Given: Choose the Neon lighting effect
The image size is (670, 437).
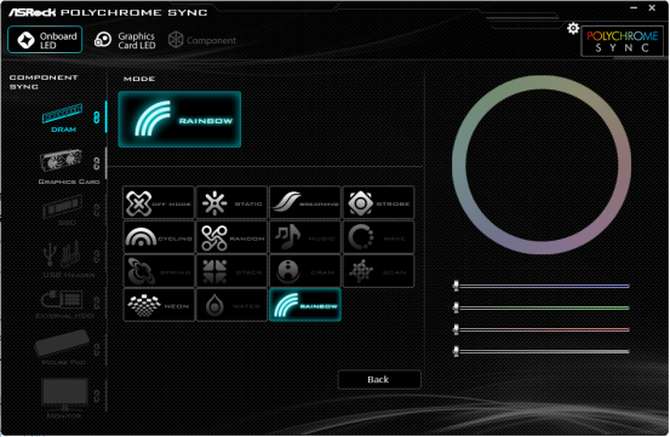Looking at the screenshot, I should click(158, 304).
